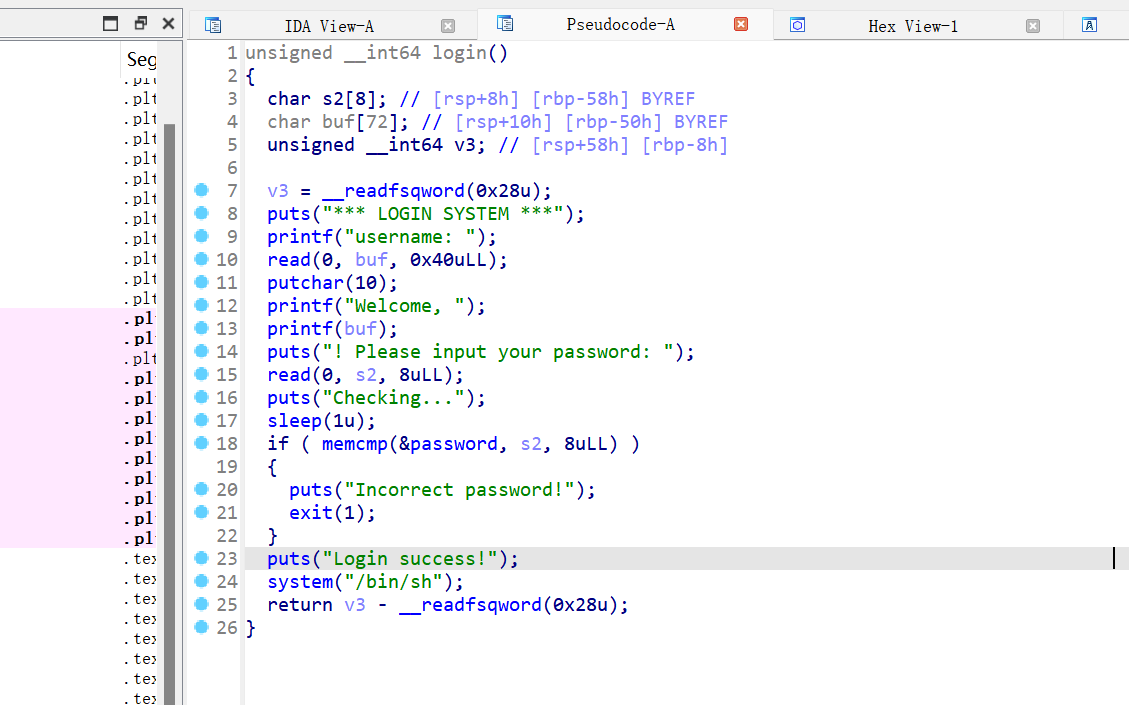This screenshot has width=1129, height=705.
Task: Click the left panel vertical scrollbar
Action: point(170,400)
